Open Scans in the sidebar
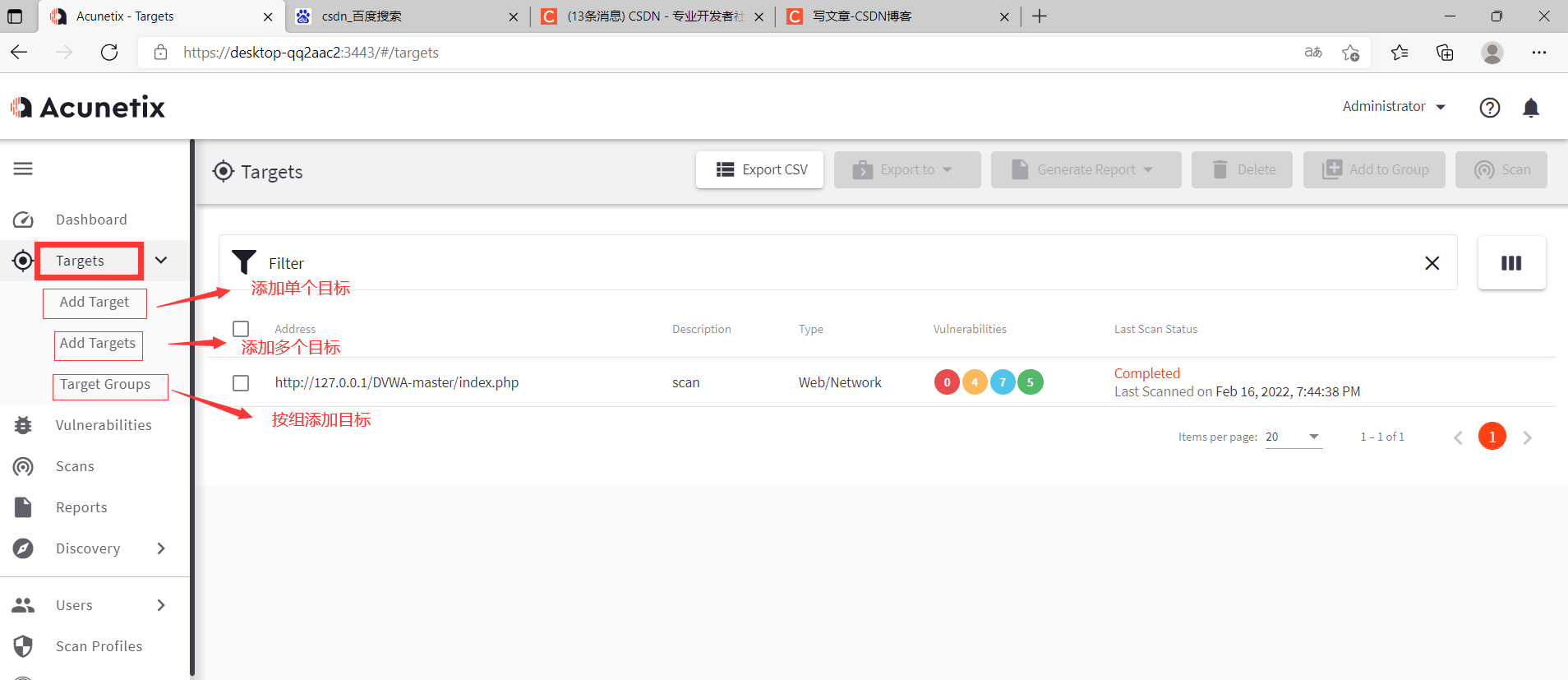 pos(75,466)
